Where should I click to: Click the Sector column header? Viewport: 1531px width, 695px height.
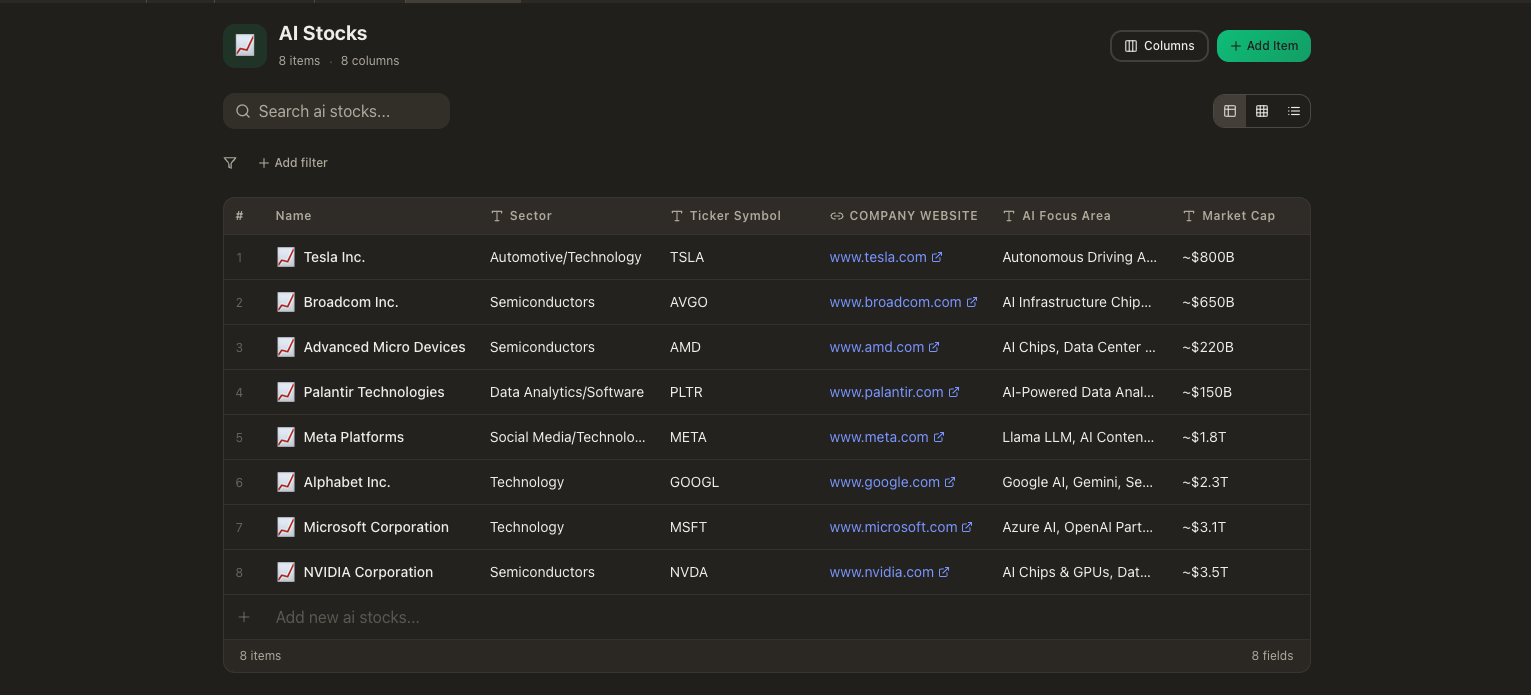[530, 216]
